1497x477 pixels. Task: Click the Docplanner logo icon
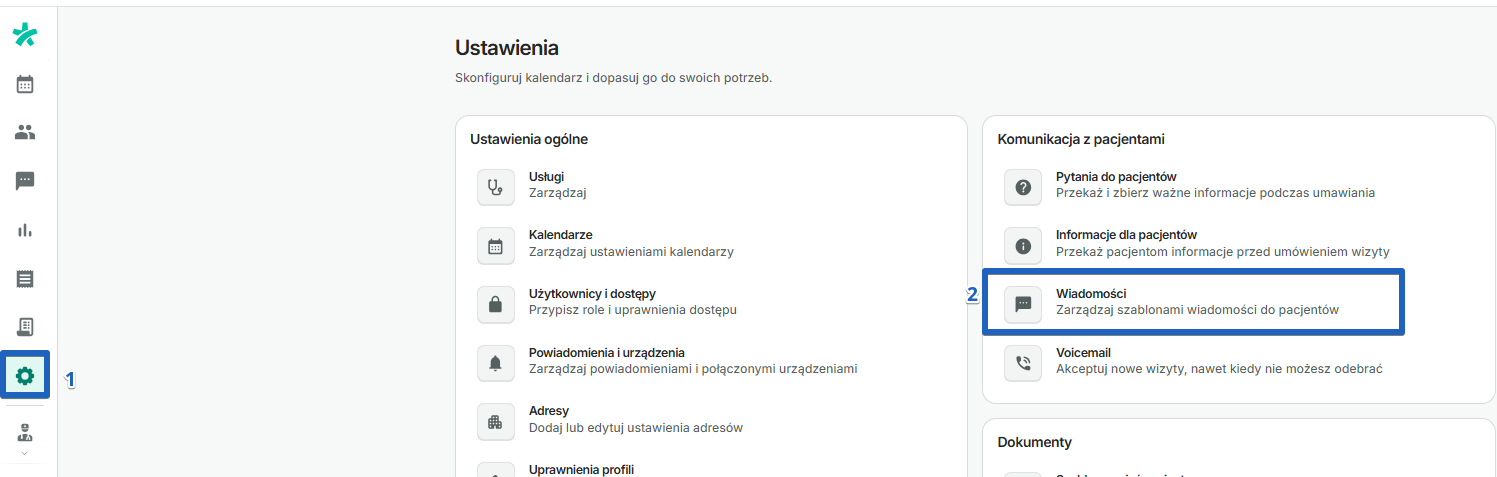click(25, 36)
